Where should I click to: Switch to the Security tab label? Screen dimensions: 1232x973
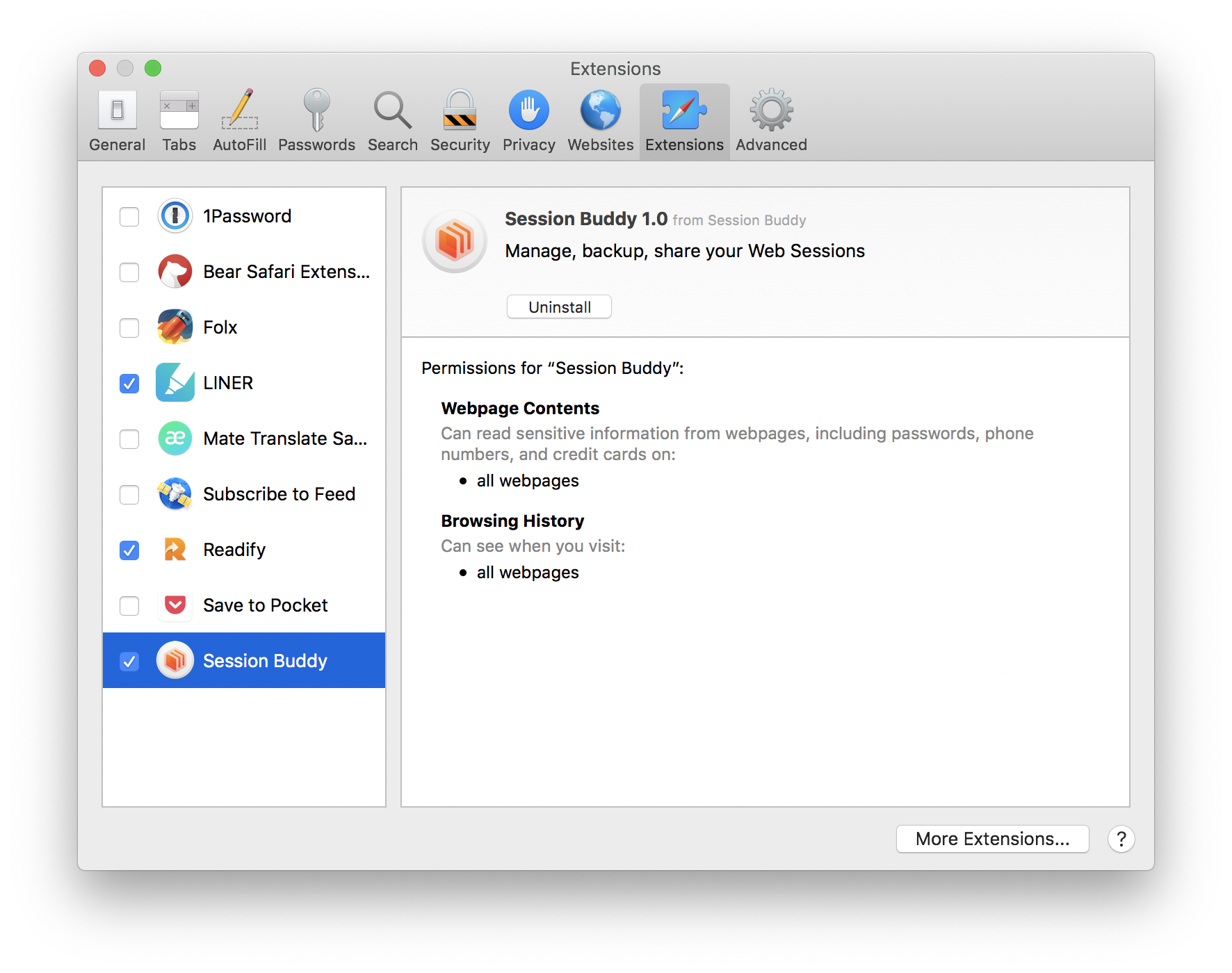pos(460,145)
